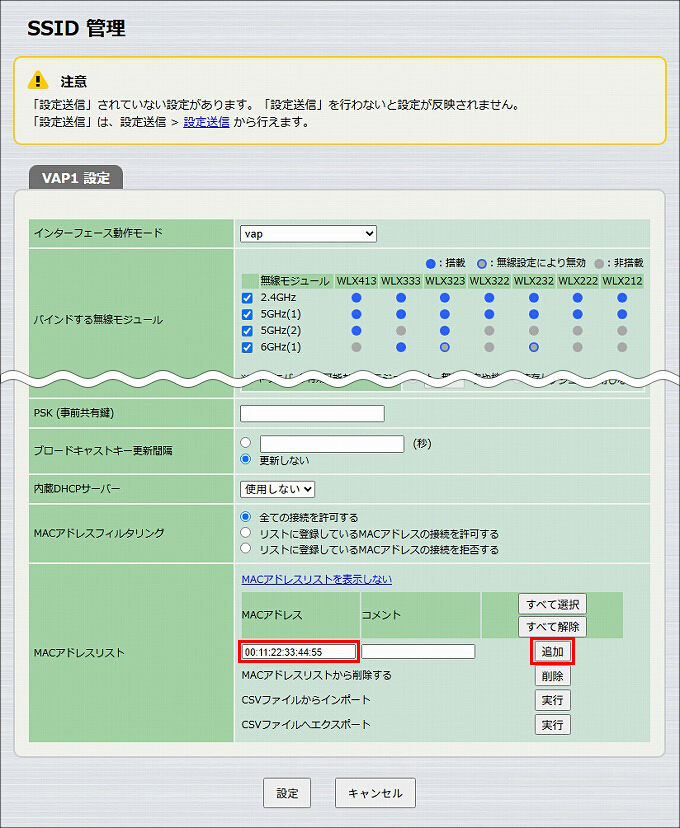This screenshot has height=828, width=680.
Task: Click the 削除 button
Action: [552, 676]
